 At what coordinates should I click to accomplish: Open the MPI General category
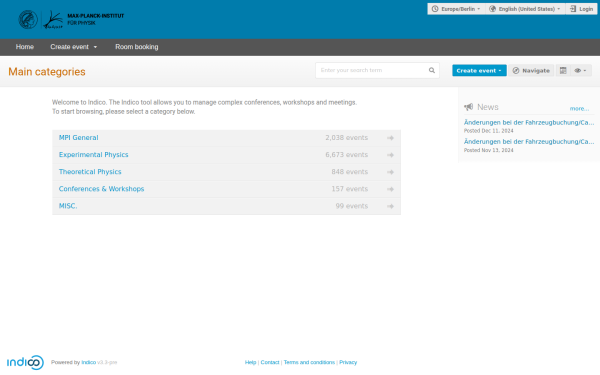78,138
